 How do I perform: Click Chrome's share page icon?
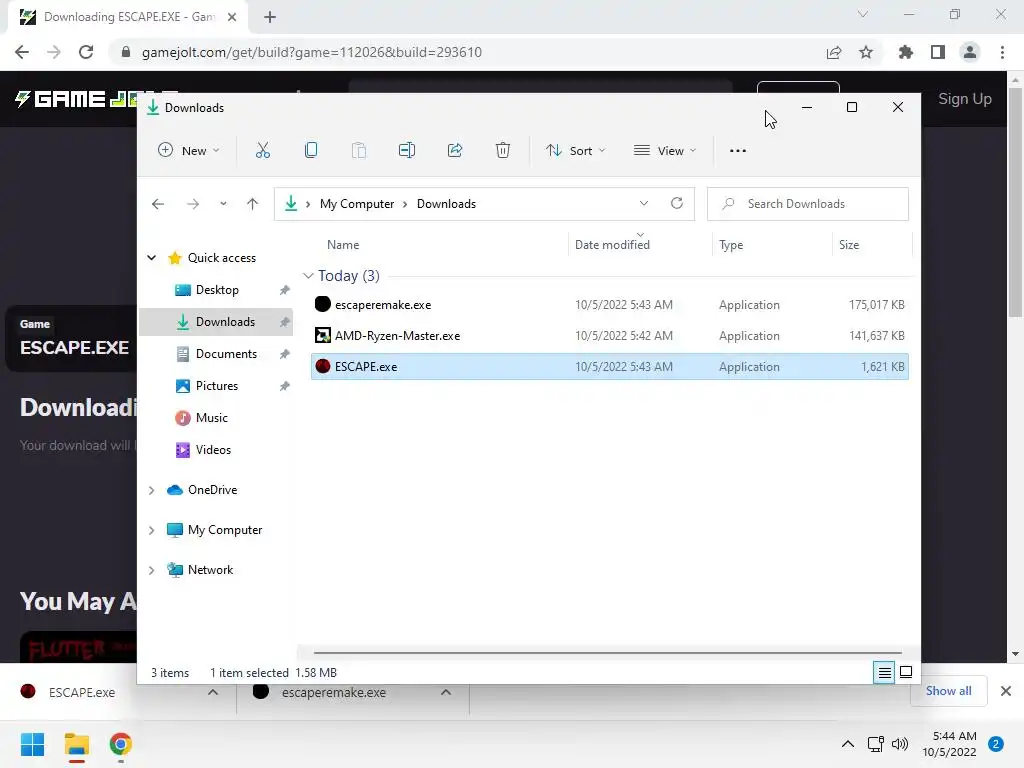tap(834, 52)
